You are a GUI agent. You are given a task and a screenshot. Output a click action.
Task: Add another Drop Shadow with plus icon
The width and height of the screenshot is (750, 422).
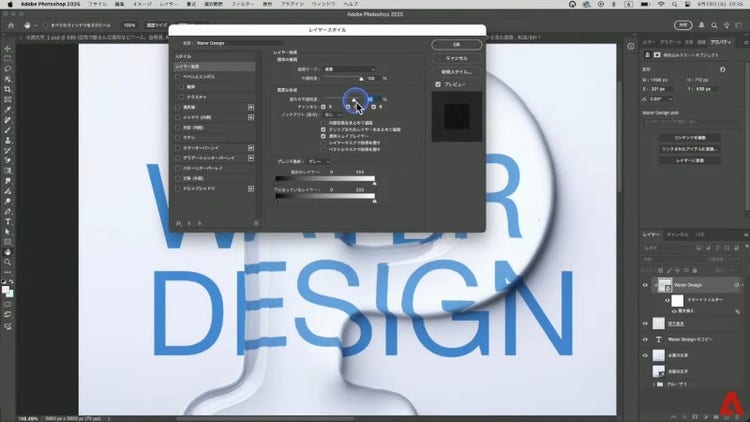point(250,187)
